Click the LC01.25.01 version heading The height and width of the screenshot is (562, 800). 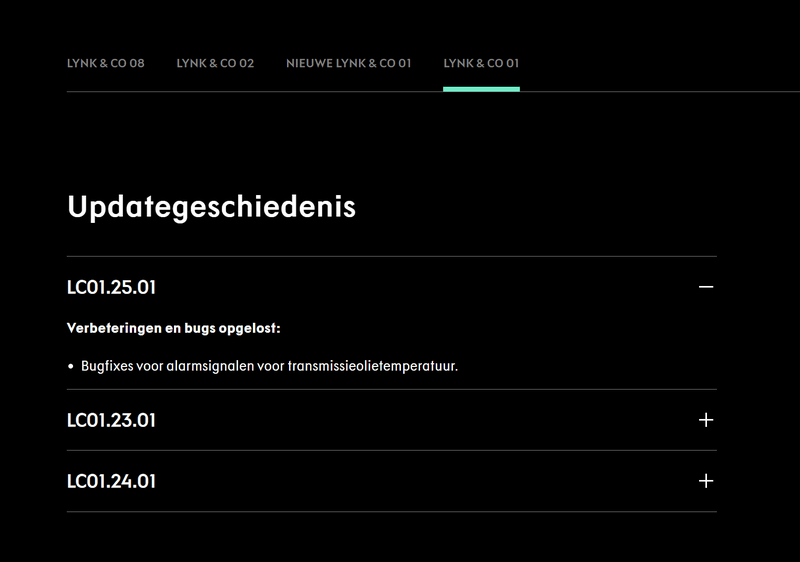[x=111, y=287]
